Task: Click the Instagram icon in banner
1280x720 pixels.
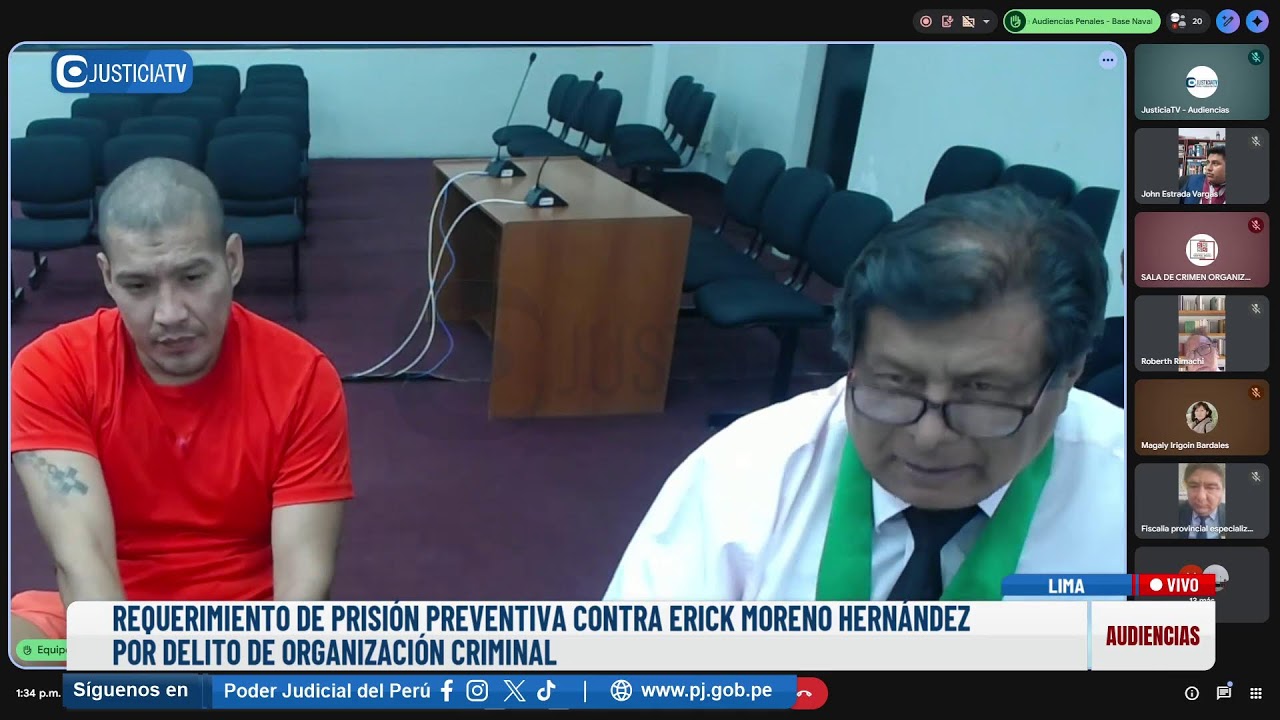Action: (x=478, y=691)
